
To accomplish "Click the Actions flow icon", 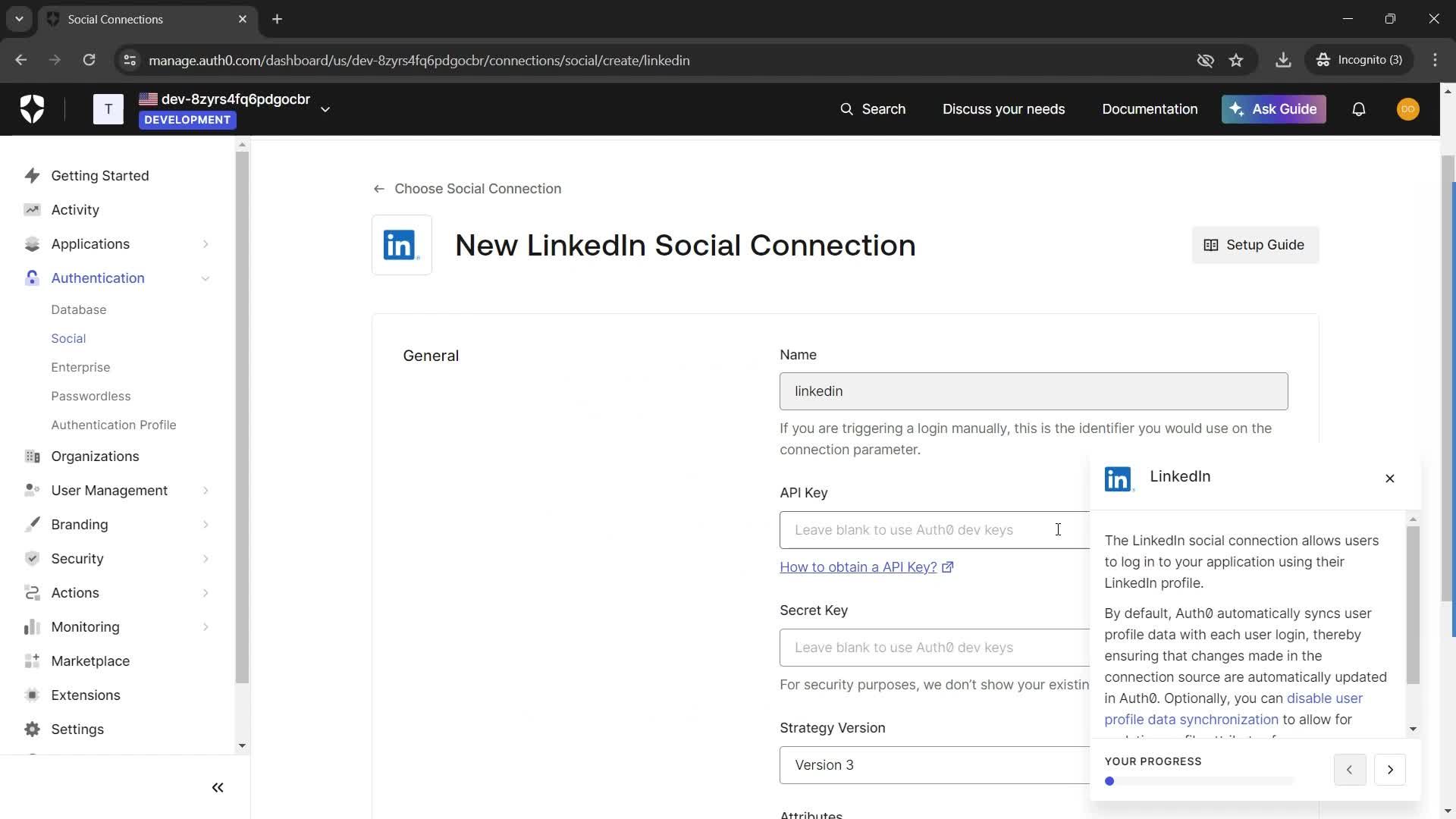I will click(x=32, y=593).
